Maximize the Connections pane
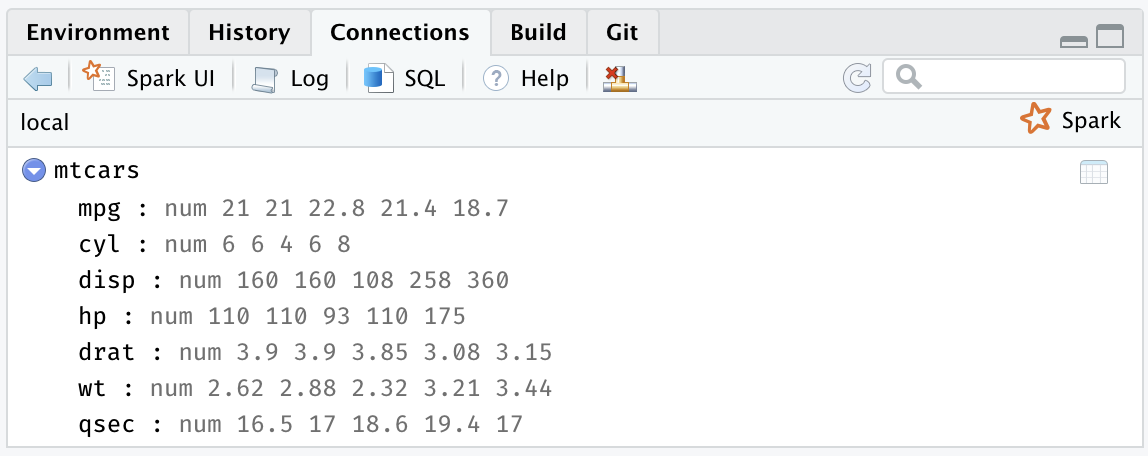This screenshot has height=456, width=1148. click(x=1110, y=36)
